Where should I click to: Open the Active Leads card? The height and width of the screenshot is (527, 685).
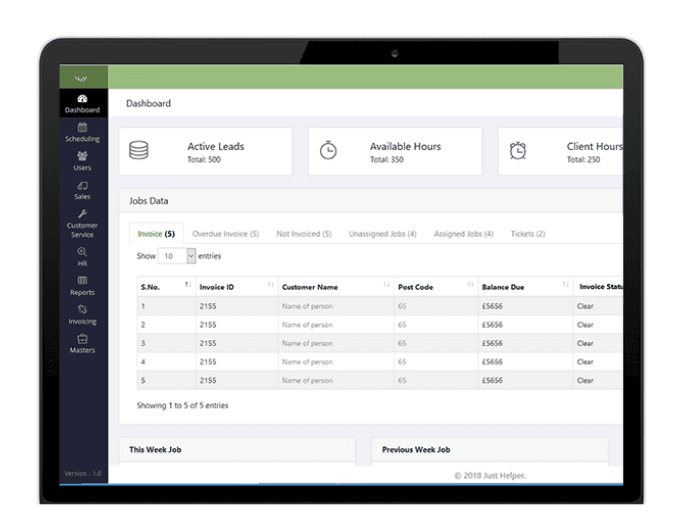[x=205, y=151]
